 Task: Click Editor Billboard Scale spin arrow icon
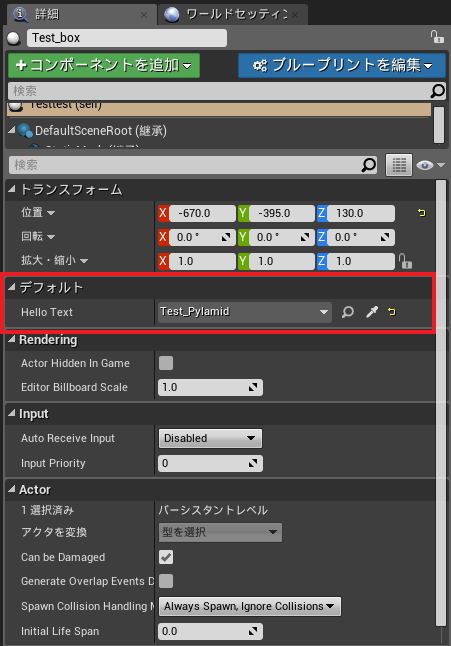tap(253, 387)
